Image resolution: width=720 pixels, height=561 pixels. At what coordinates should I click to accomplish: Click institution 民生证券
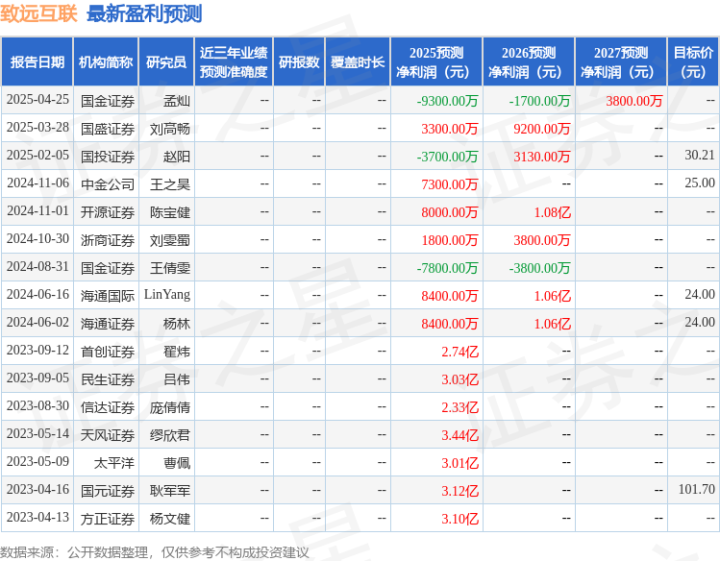pyautogui.click(x=107, y=380)
